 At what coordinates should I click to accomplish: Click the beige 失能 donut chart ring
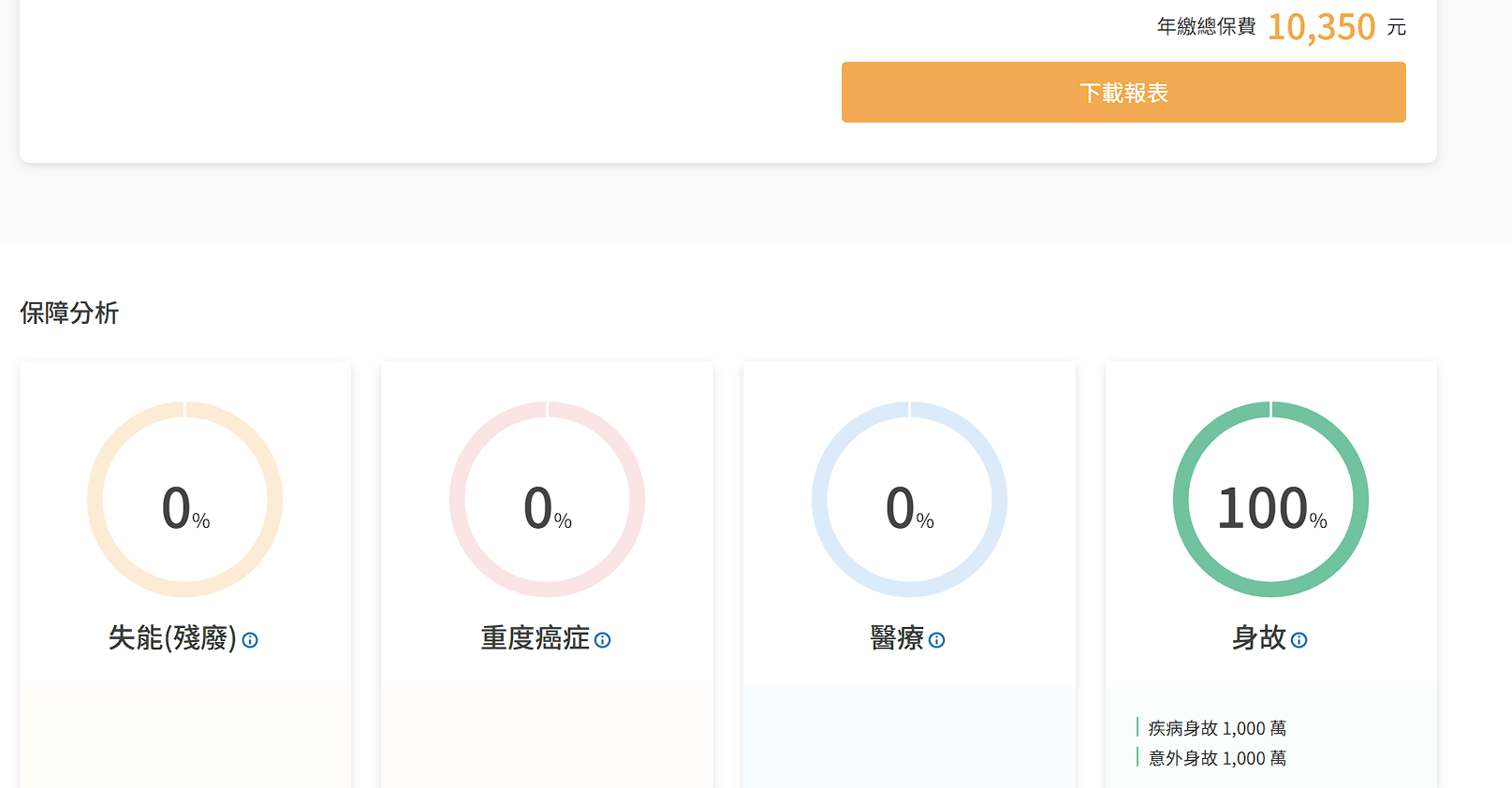pos(95,500)
